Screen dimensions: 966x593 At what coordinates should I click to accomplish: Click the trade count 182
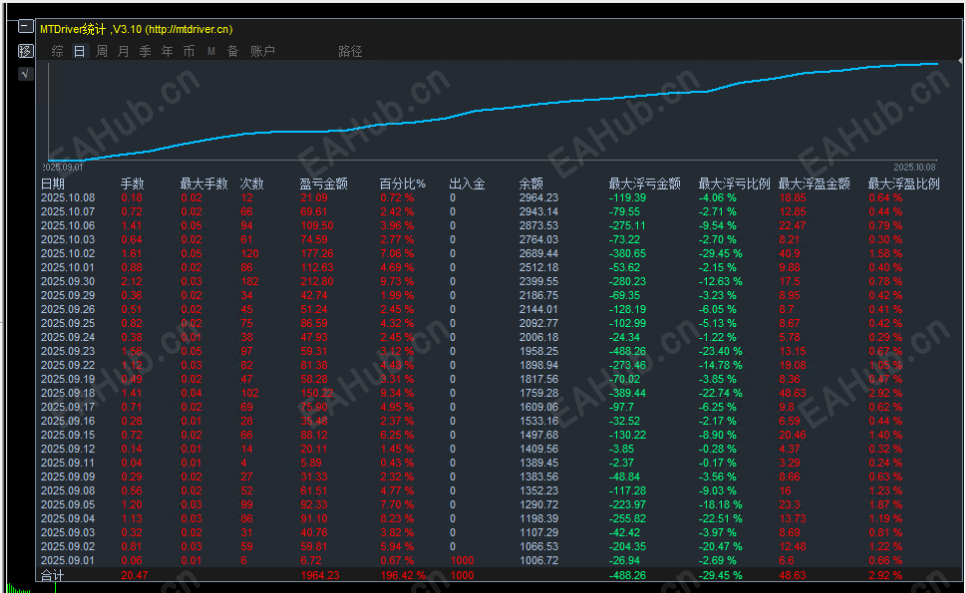pos(250,281)
